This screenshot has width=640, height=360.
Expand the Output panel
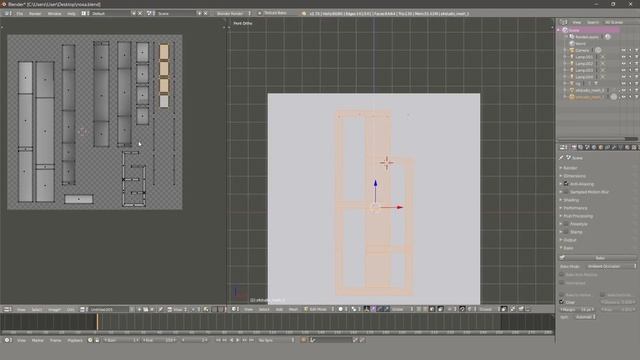[x=570, y=240]
